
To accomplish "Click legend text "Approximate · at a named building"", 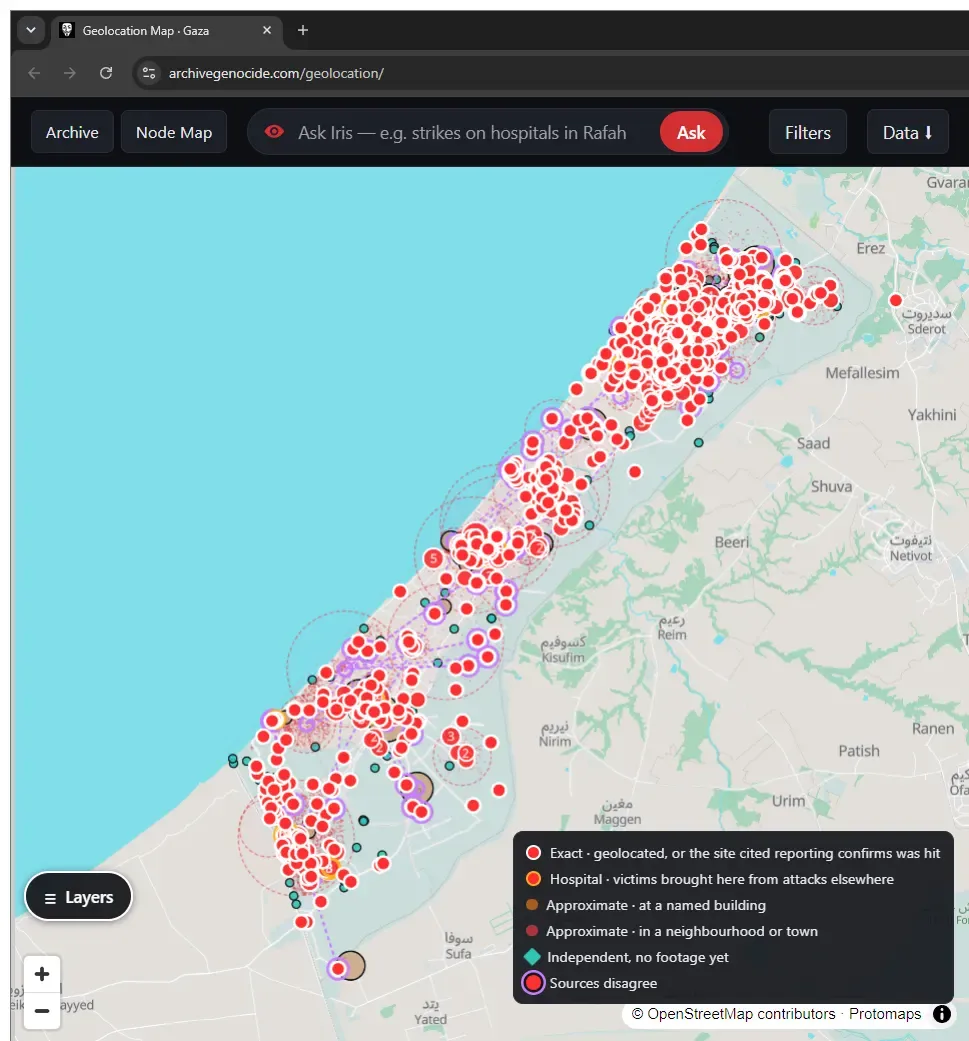I will point(656,905).
